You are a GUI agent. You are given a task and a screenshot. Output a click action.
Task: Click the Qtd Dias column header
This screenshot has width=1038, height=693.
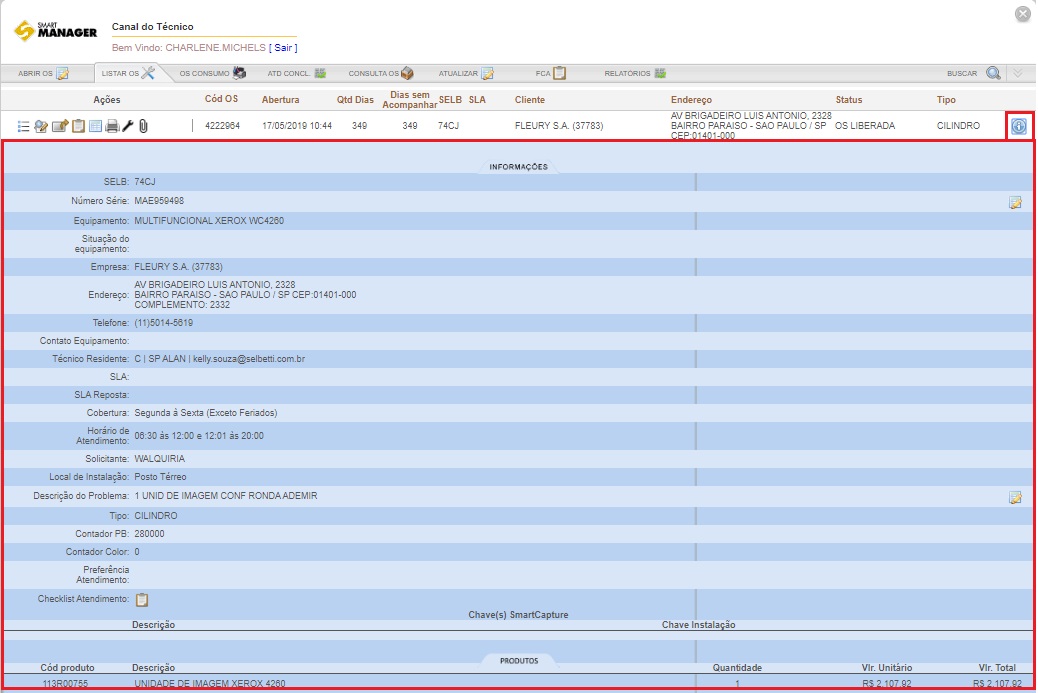tap(355, 100)
